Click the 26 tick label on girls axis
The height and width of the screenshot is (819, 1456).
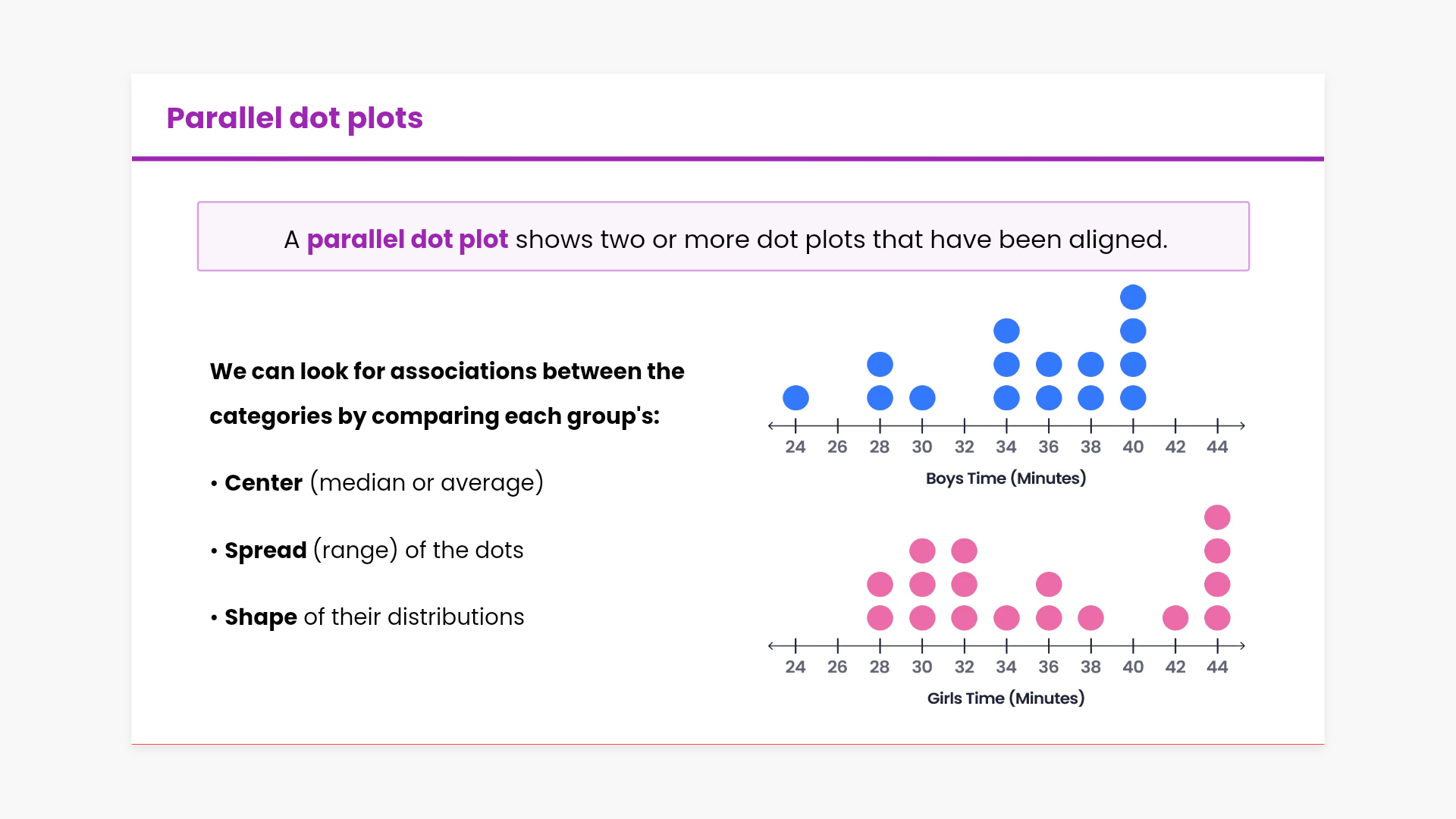click(x=837, y=667)
